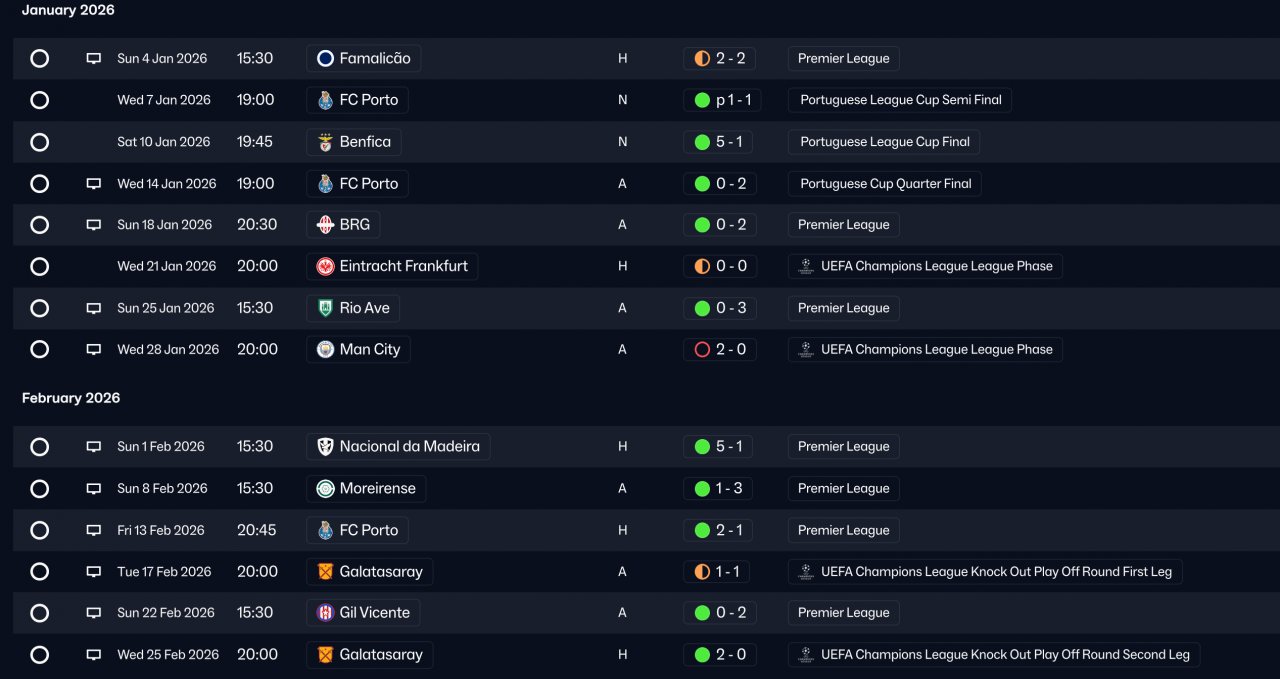
Task: Open the Portuguese League Cup Final competition
Action: coord(885,142)
